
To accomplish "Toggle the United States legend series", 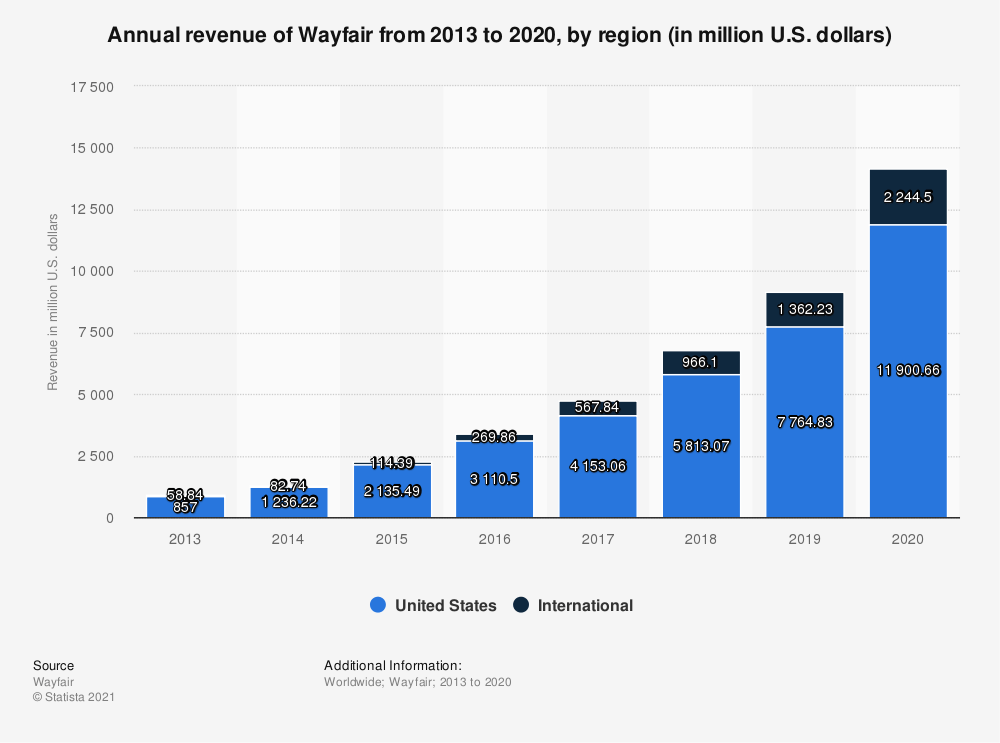I will (433, 605).
